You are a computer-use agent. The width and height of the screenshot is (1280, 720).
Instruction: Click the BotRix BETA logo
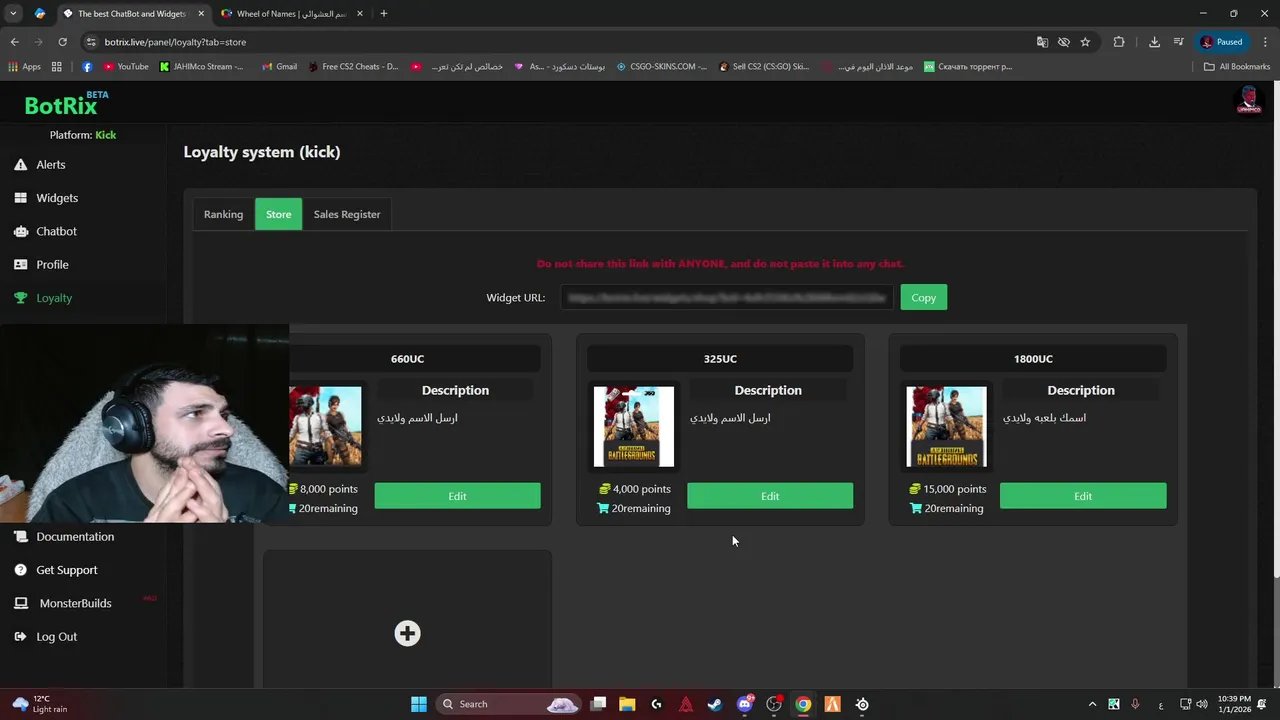coord(66,103)
